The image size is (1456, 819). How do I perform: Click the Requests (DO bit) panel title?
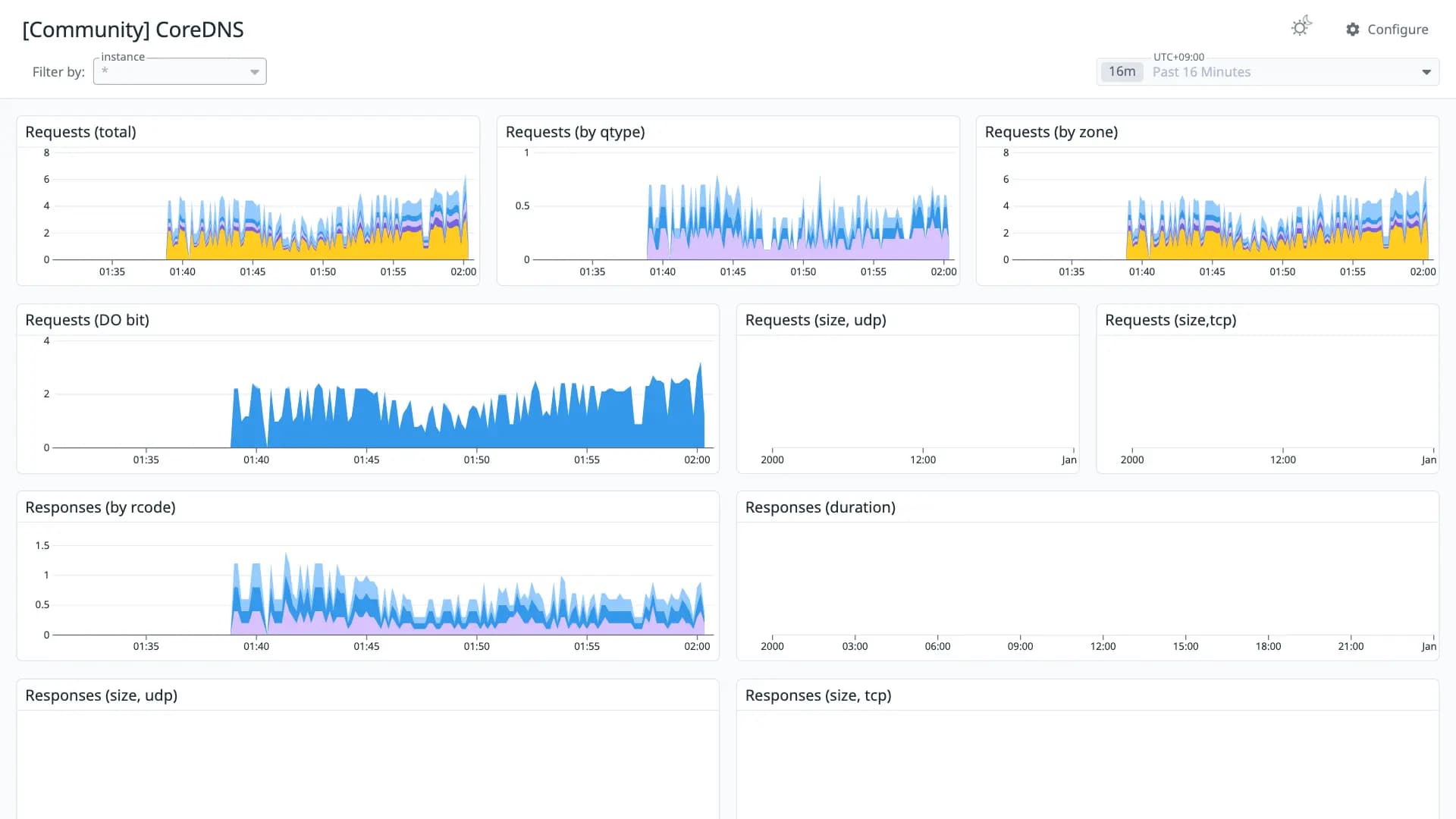coord(87,320)
